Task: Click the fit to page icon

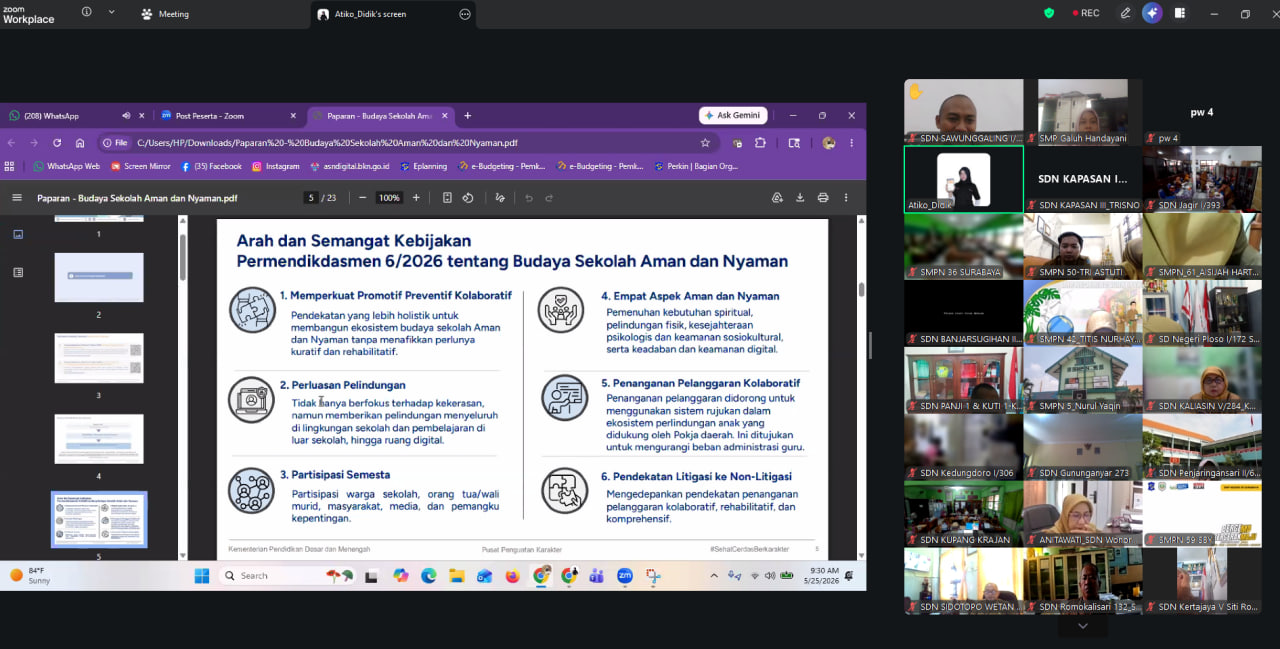Action: click(447, 198)
